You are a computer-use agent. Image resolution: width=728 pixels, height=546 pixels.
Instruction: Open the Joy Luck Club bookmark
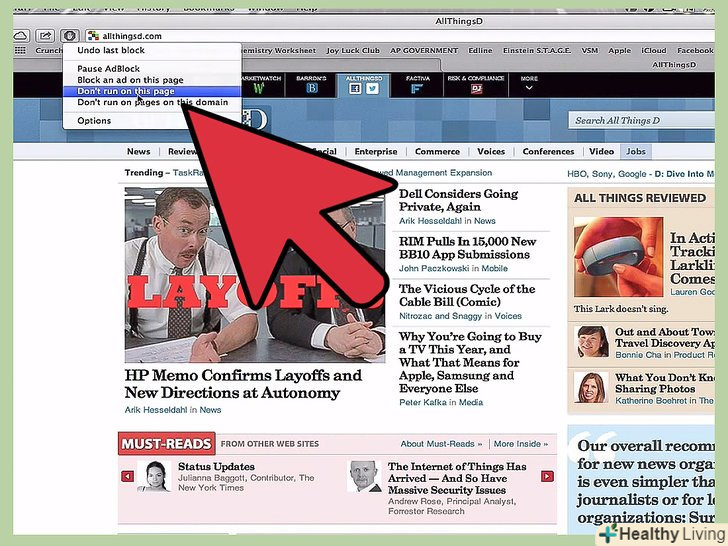pyautogui.click(x=353, y=51)
